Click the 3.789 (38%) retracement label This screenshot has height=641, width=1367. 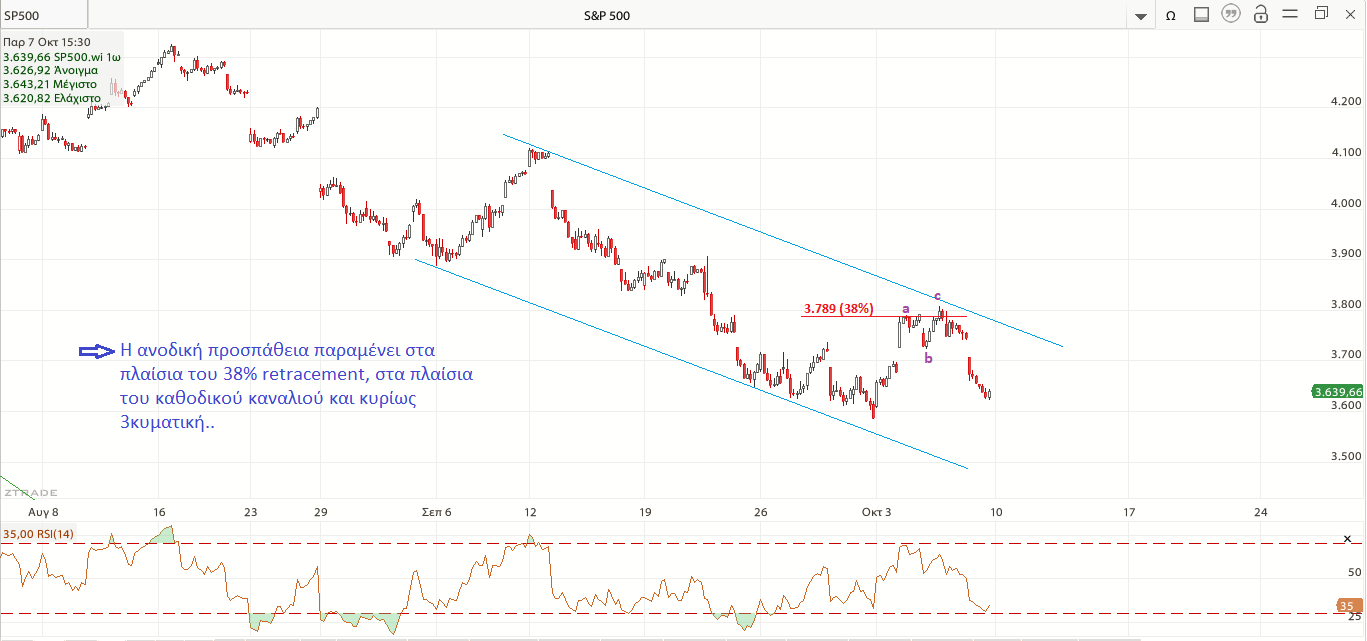click(838, 308)
